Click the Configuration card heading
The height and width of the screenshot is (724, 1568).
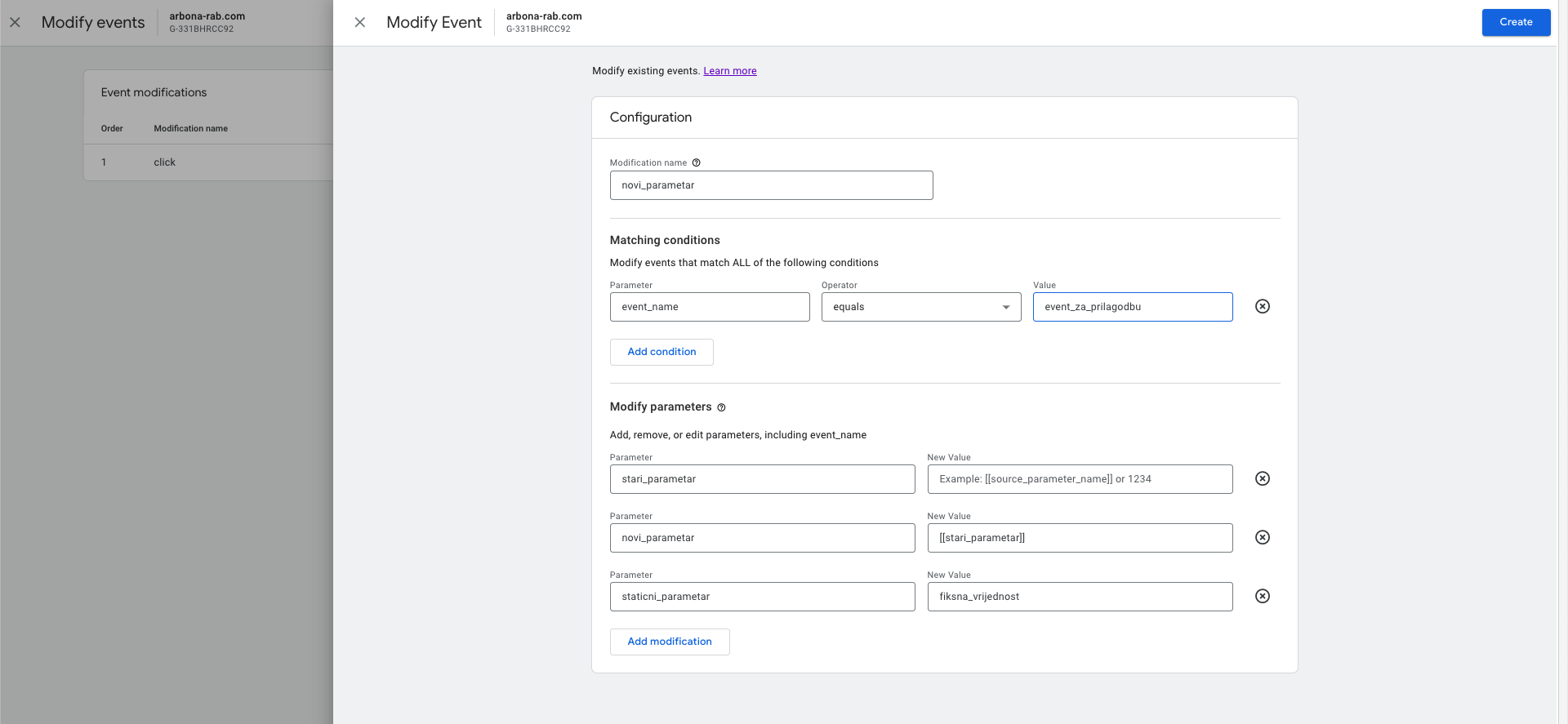point(650,117)
